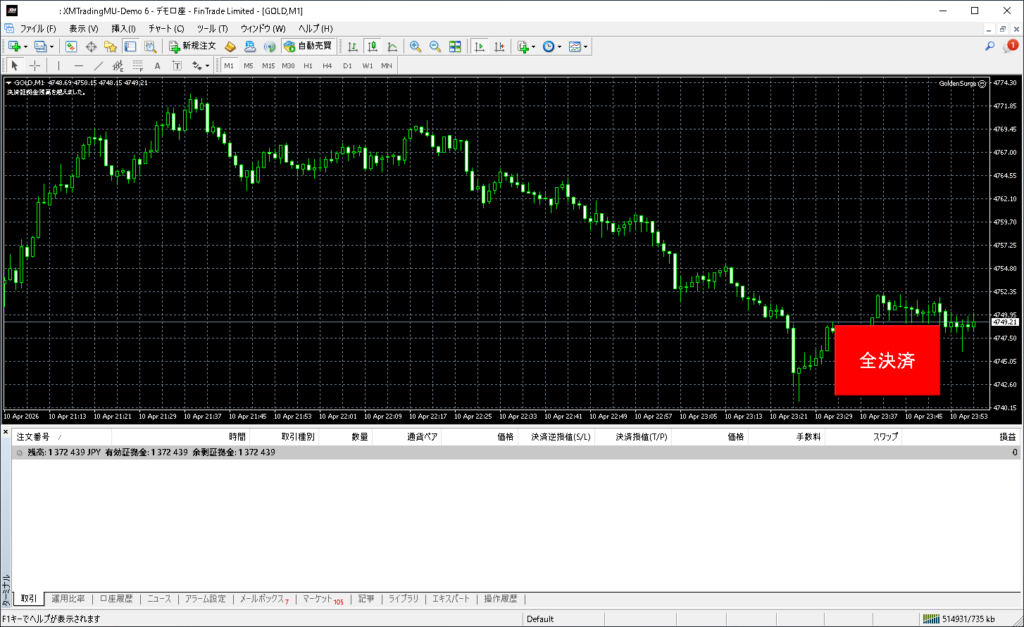Click the zoom in magnifier icon
This screenshot has height=627, width=1024.
[415, 46]
